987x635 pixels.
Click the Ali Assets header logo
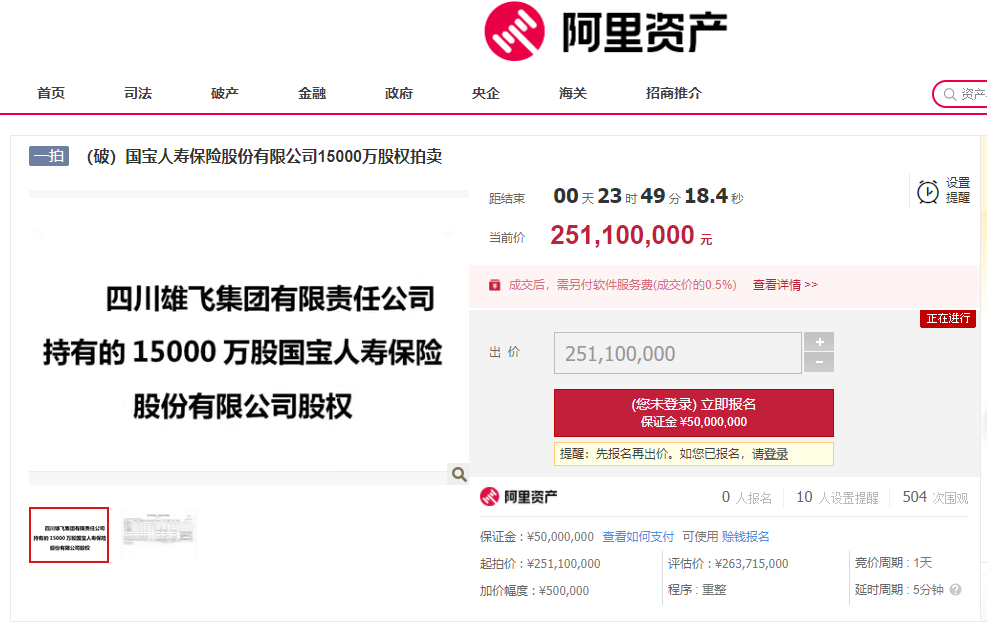coord(606,31)
